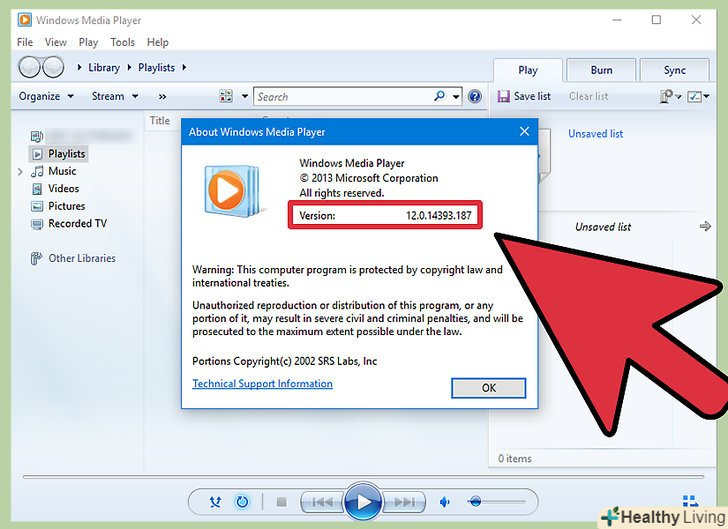Show more toolbar commands chevron
Image resolution: width=728 pixels, height=529 pixels.
[x=162, y=97]
